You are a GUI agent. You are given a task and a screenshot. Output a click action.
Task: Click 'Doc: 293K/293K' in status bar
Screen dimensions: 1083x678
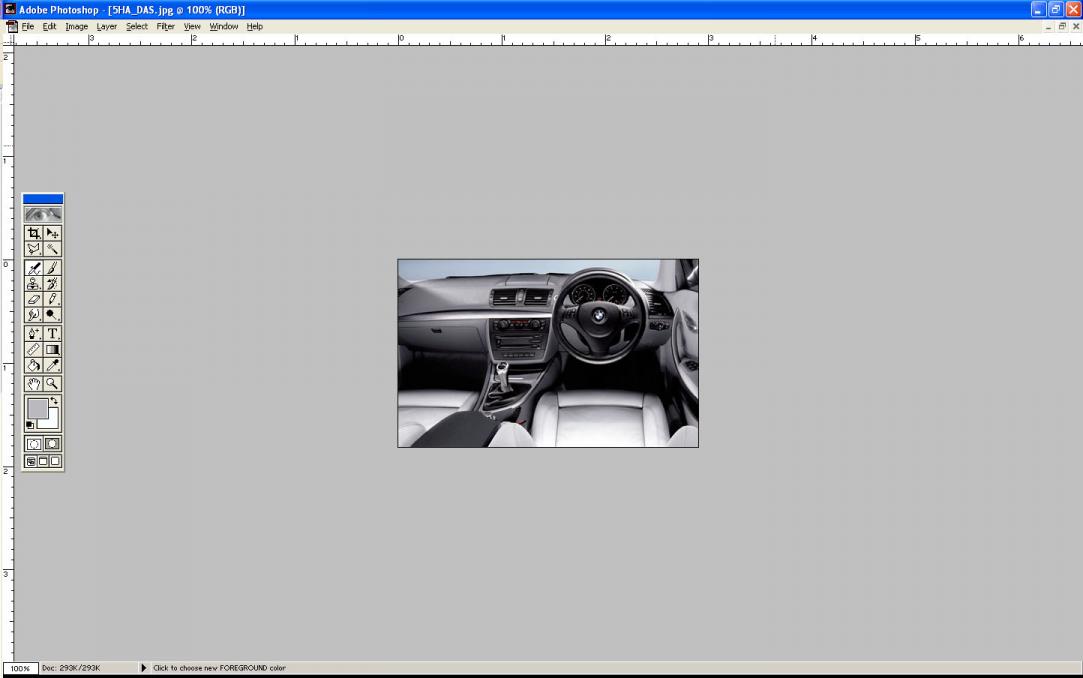[71, 668]
